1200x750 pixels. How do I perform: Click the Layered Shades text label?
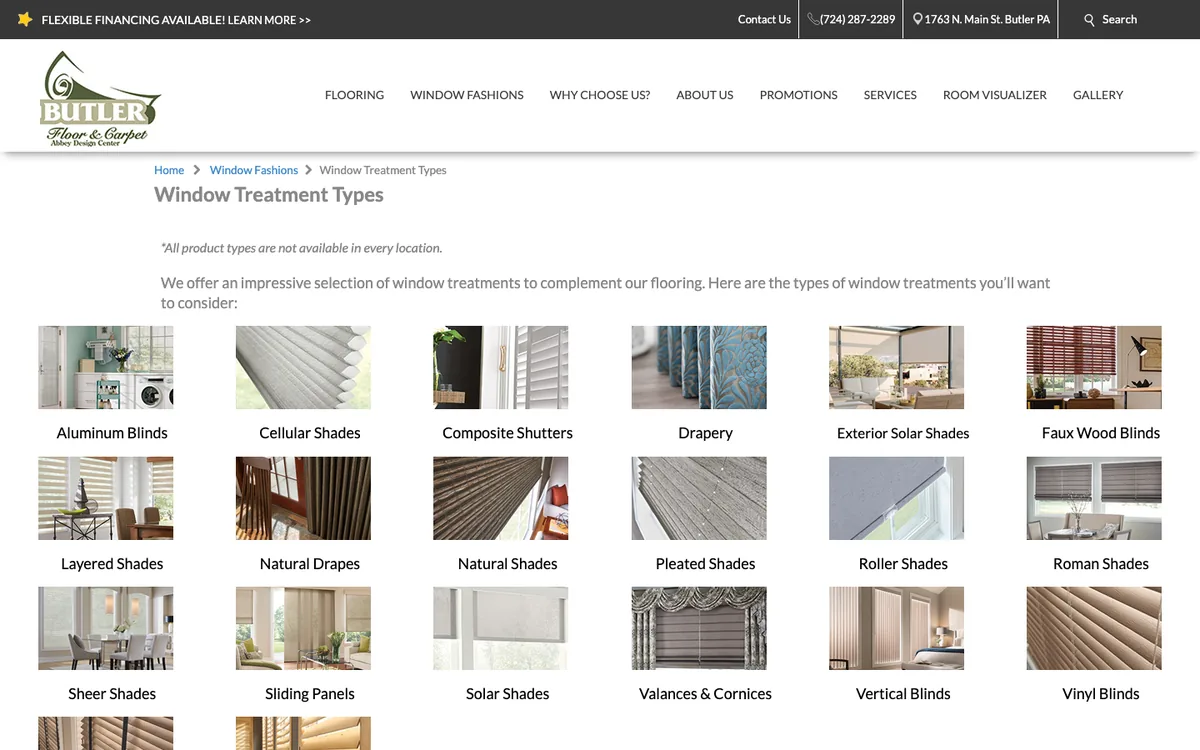112,564
